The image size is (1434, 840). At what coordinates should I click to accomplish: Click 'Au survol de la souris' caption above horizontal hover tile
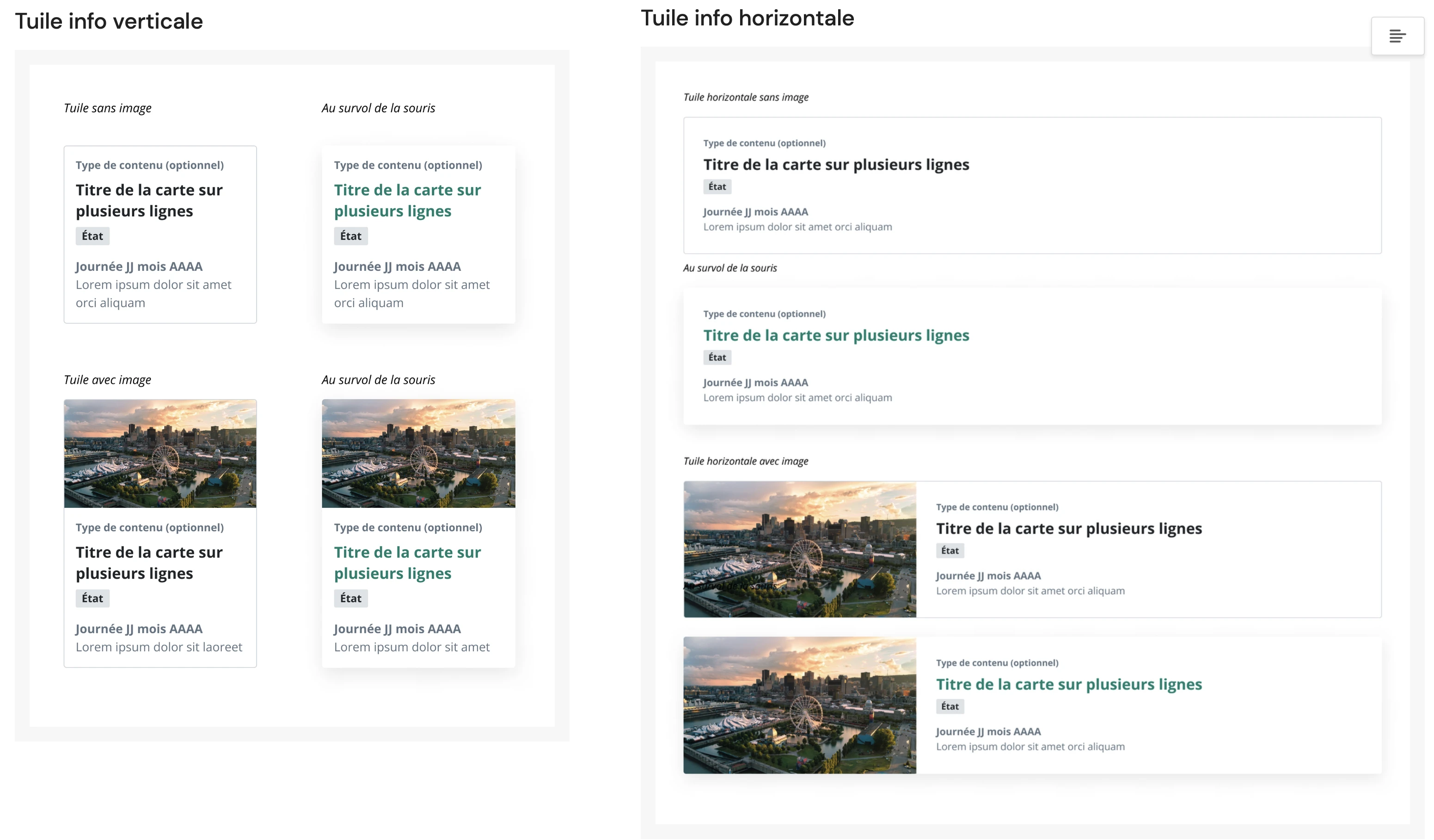point(729,268)
